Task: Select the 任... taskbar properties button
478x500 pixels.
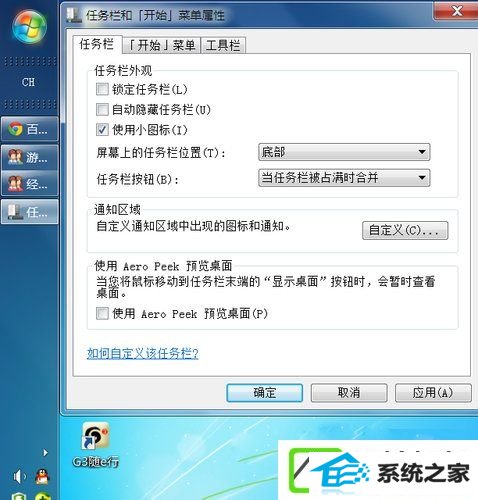Action: pos(30,211)
